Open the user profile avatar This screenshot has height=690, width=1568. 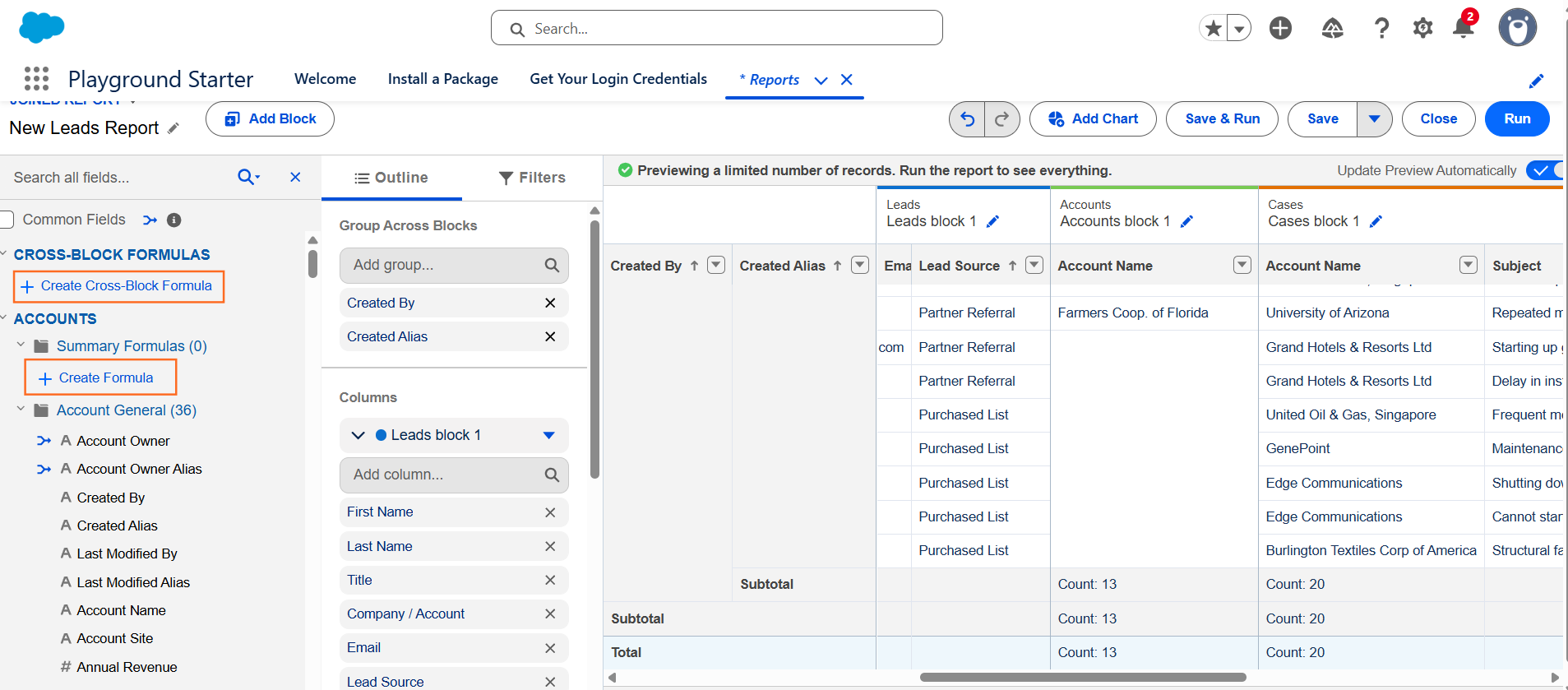coord(1517,28)
